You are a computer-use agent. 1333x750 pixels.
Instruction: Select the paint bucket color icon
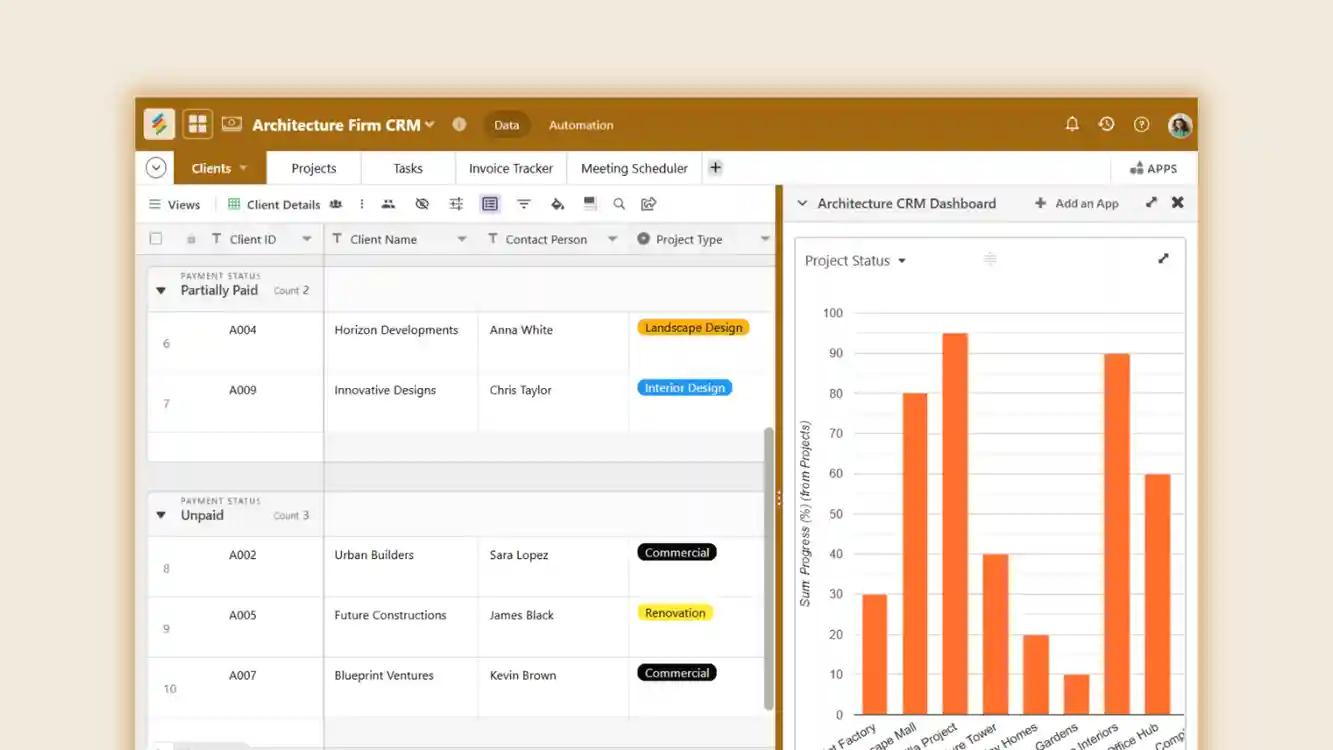[557, 203]
